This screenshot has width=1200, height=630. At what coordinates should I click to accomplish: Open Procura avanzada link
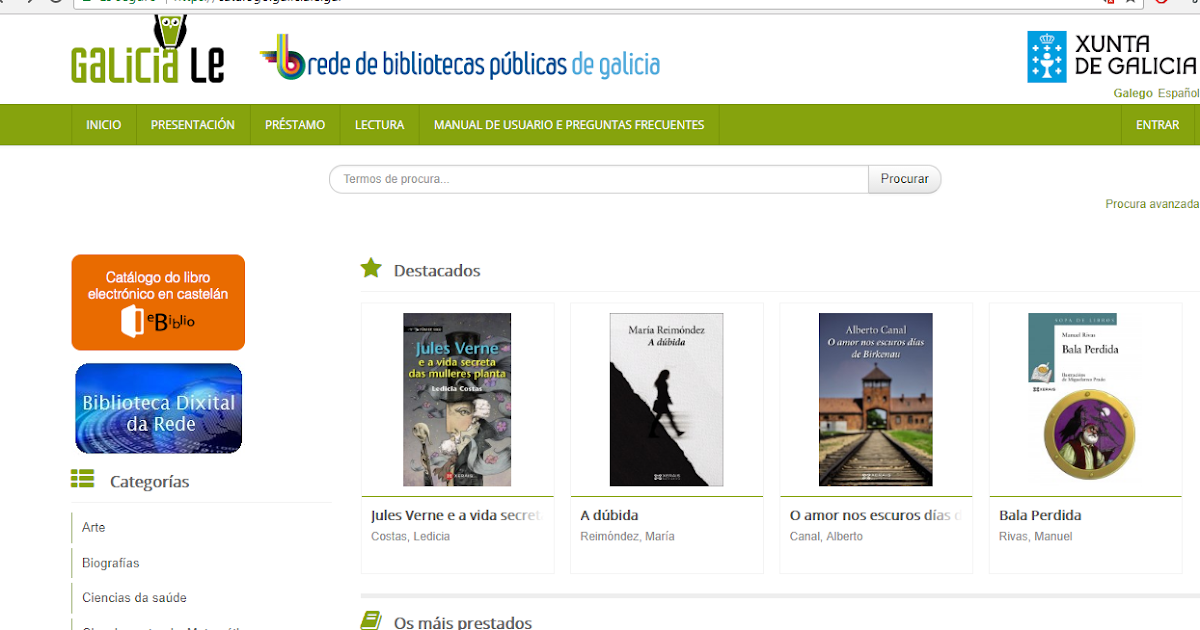point(1152,204)
